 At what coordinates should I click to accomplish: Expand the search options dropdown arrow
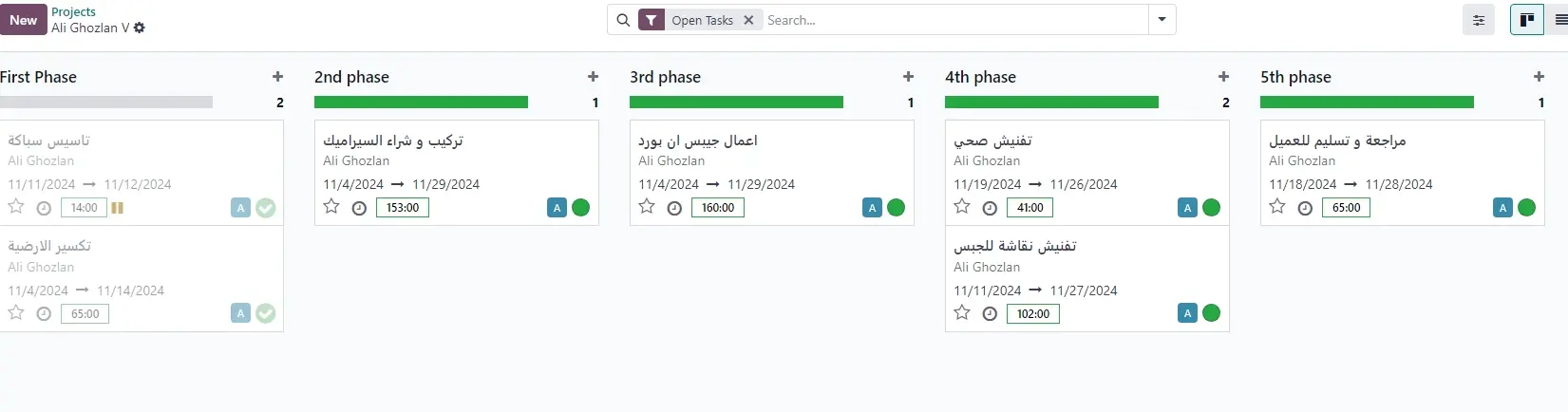[1162, 20]
